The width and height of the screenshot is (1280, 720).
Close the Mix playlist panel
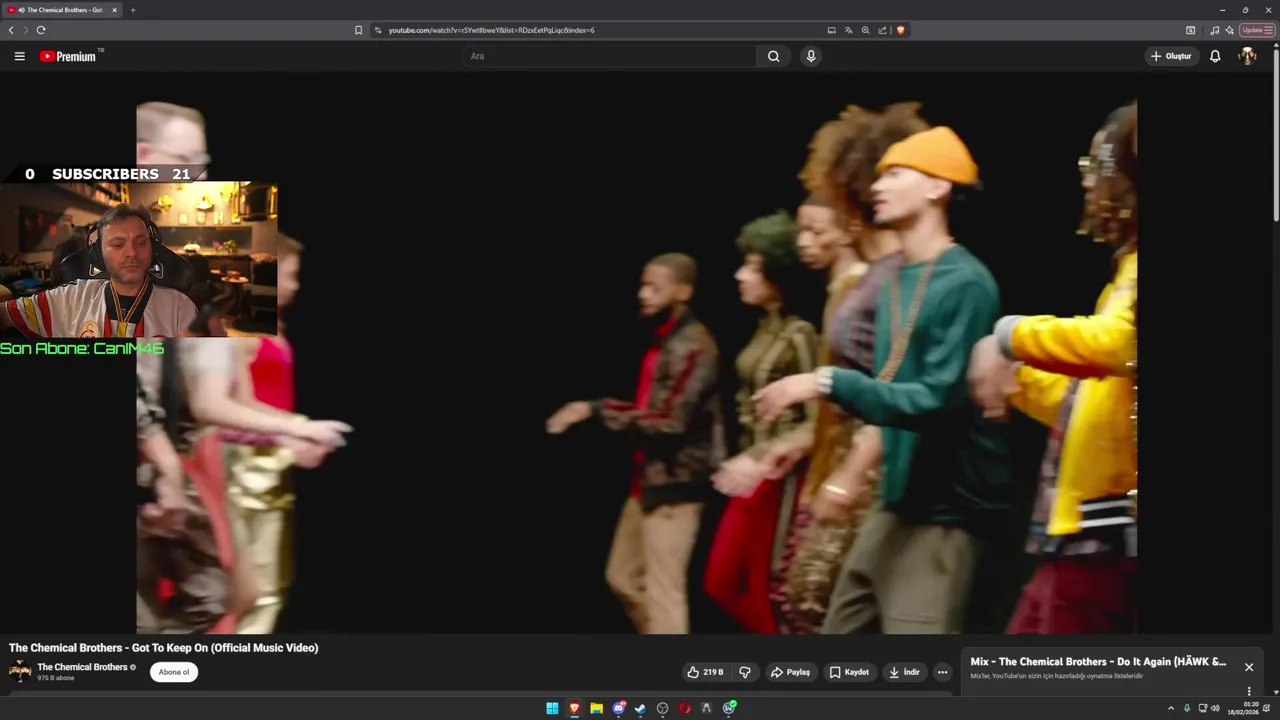pyautogui.click(x=1248, y=667)
